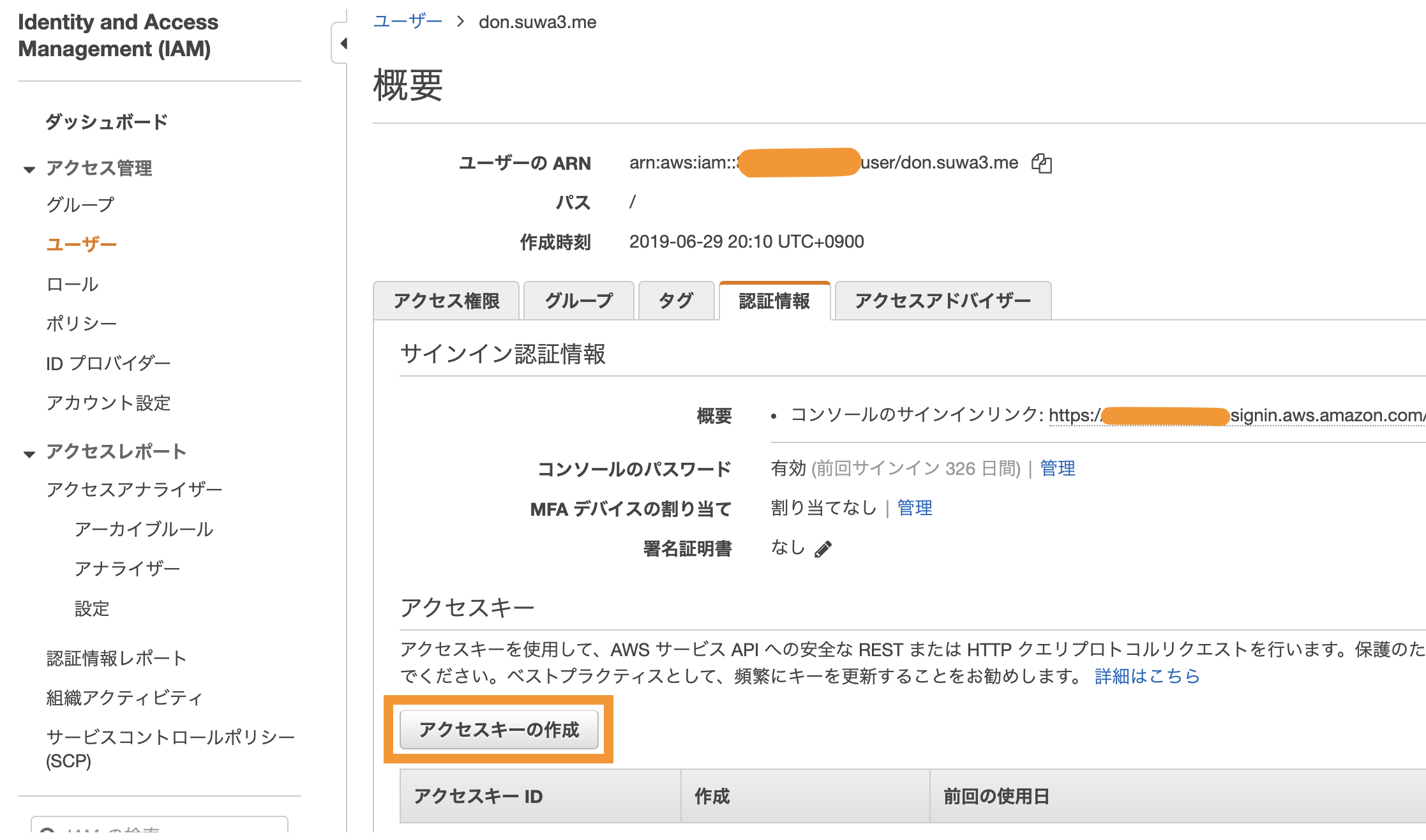Switch to the タグ tab
This screenshot has width=1426, height=840.
(677, 301)
